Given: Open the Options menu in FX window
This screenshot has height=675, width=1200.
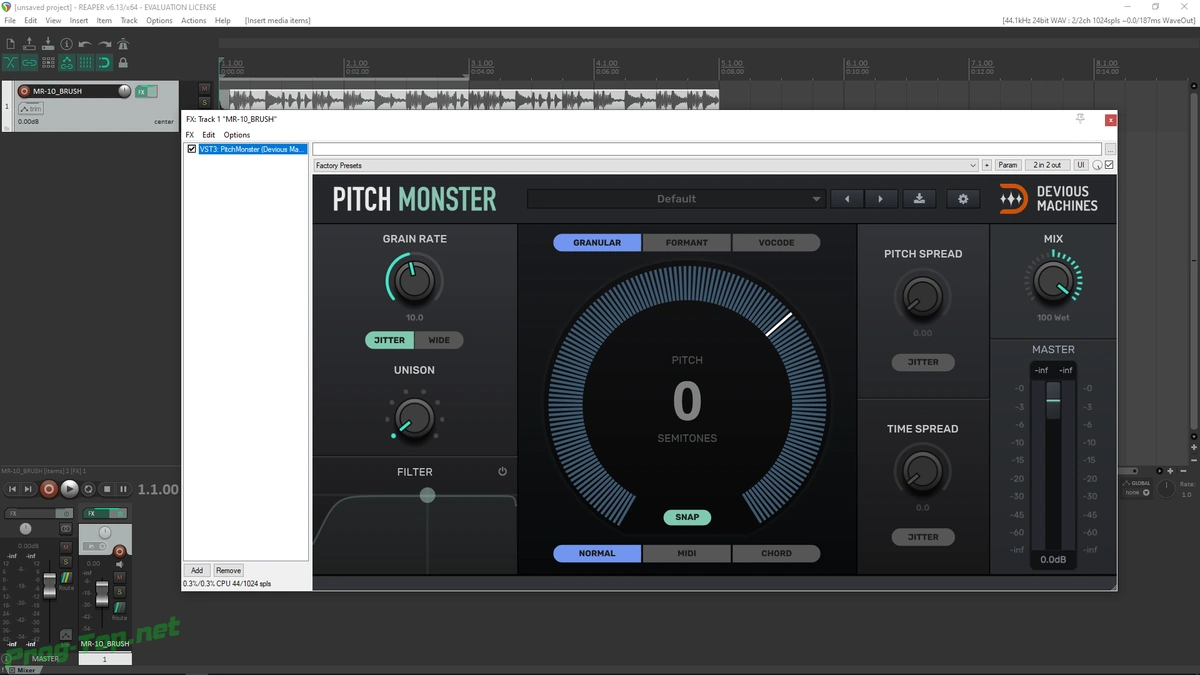Looking at the screenshot, I should click(237, 135).
